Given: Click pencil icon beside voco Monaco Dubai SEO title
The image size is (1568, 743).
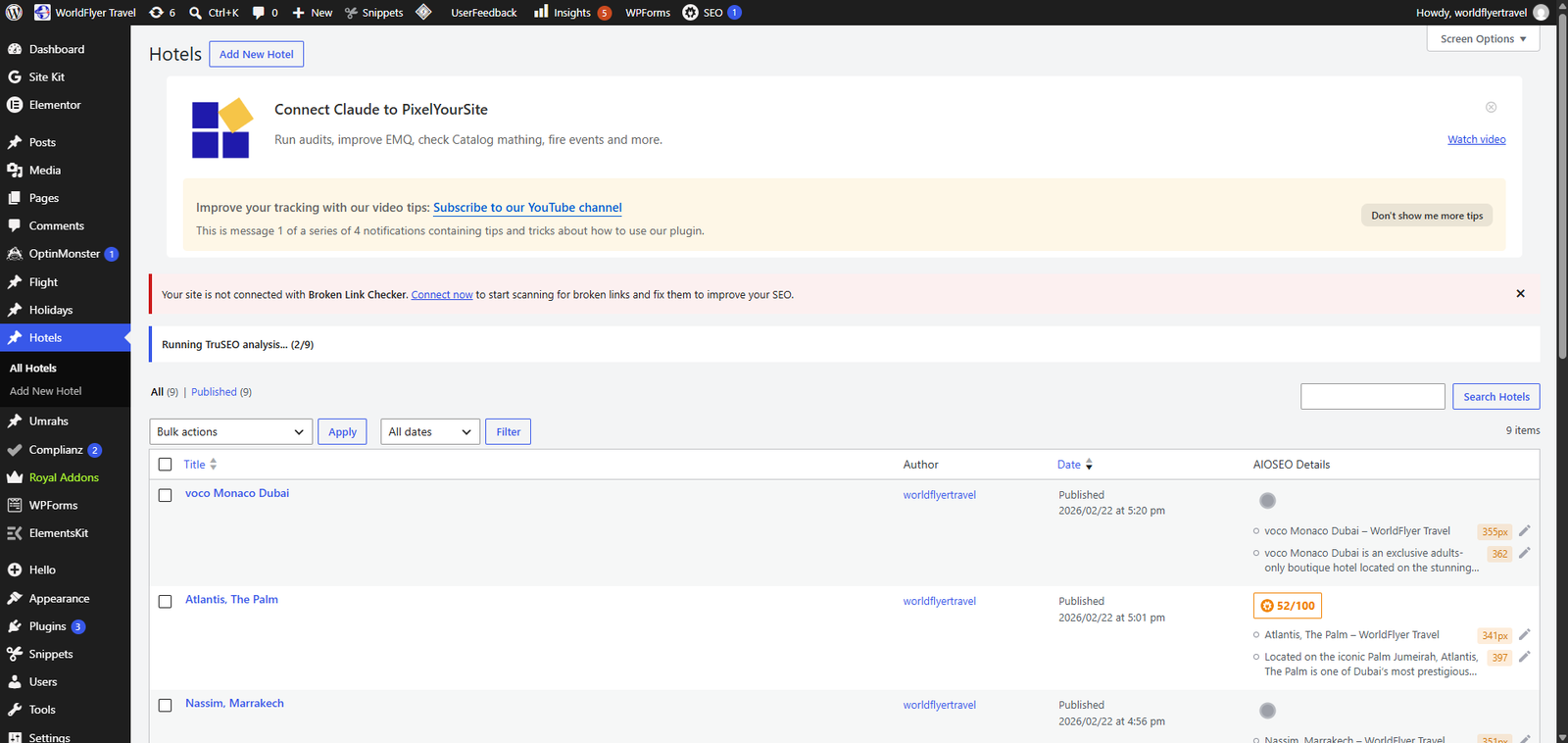Looking at the screenshot, I should [1524, 531].
